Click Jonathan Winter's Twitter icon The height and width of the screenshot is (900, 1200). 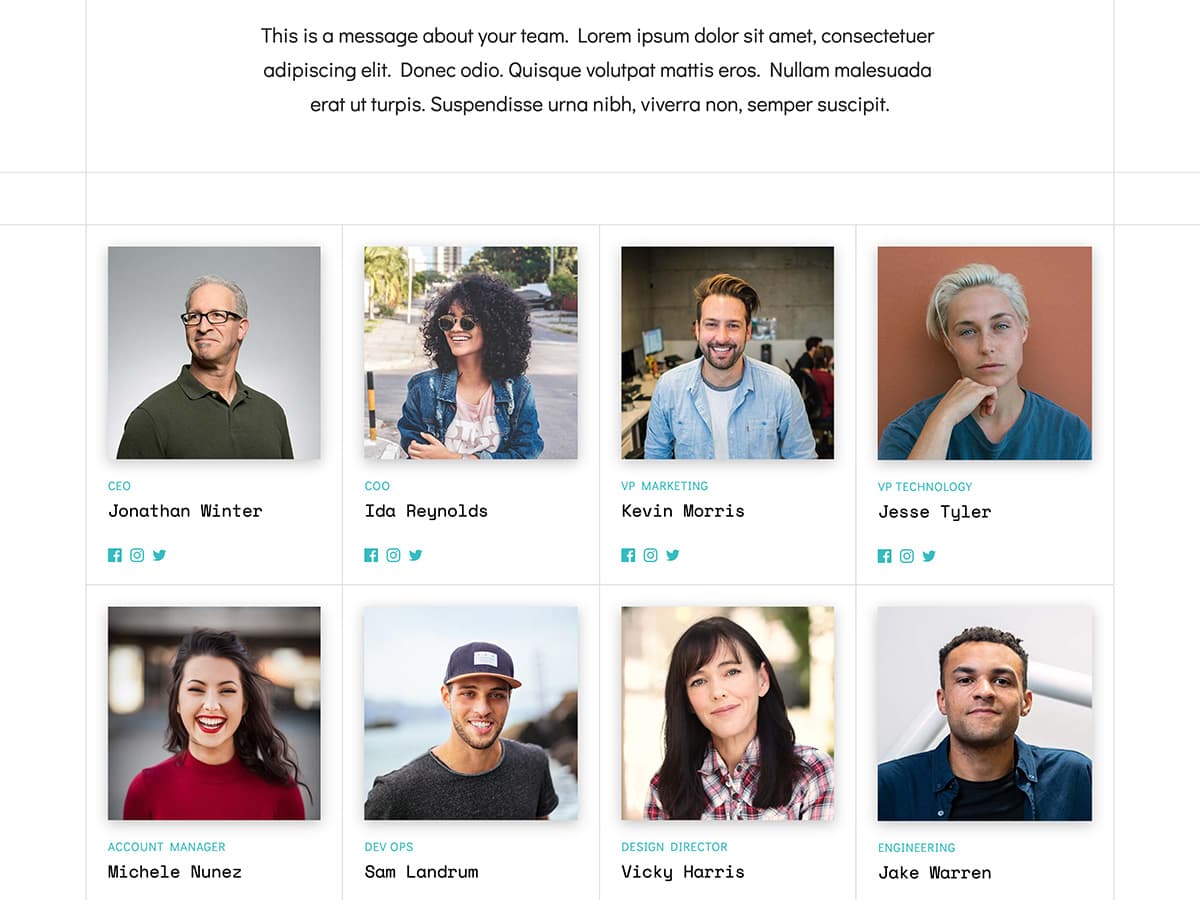tap(159, 554)
